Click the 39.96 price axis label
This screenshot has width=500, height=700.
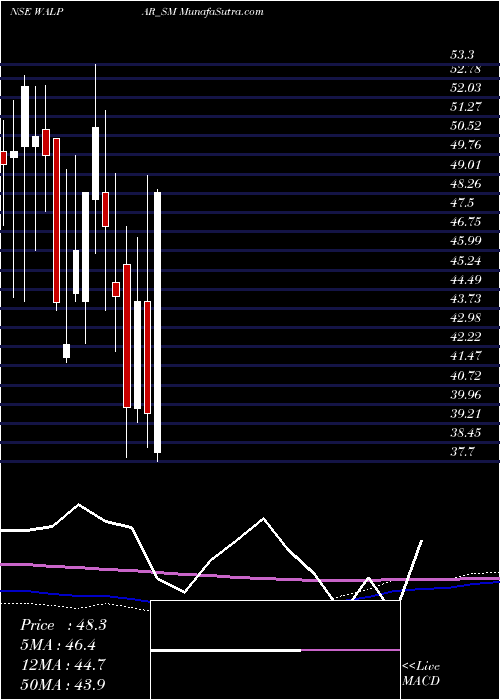tap(465, 395)
